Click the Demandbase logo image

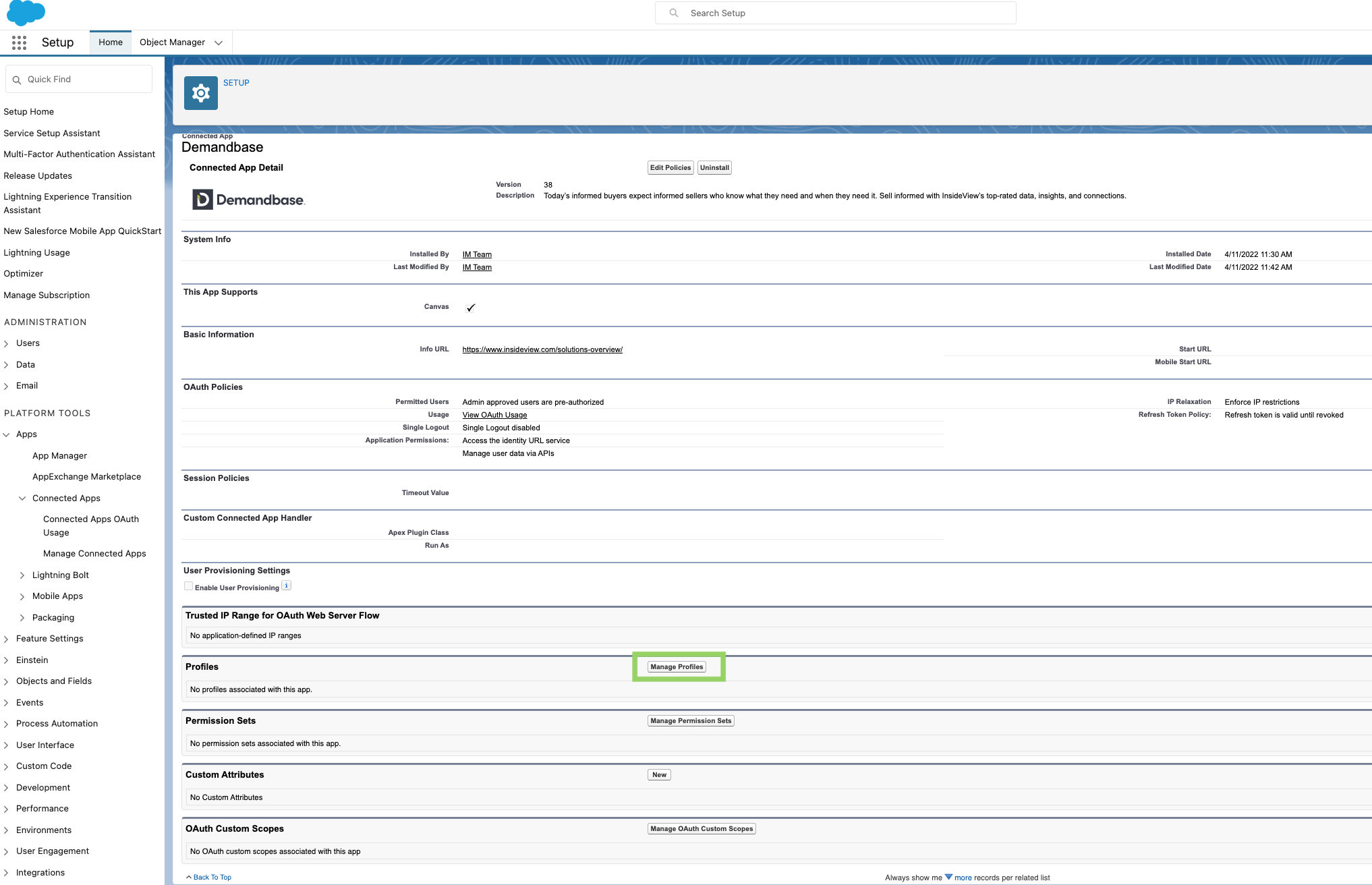pos(249,200)
